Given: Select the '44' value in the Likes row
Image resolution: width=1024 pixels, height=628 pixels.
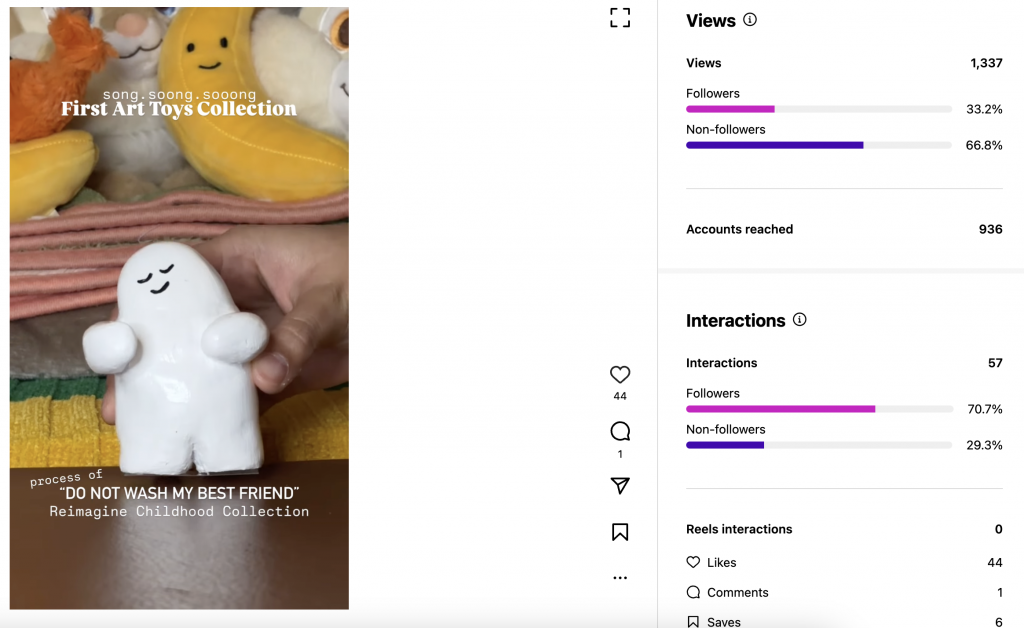Looking at the screenshot, I should [995, 562].
